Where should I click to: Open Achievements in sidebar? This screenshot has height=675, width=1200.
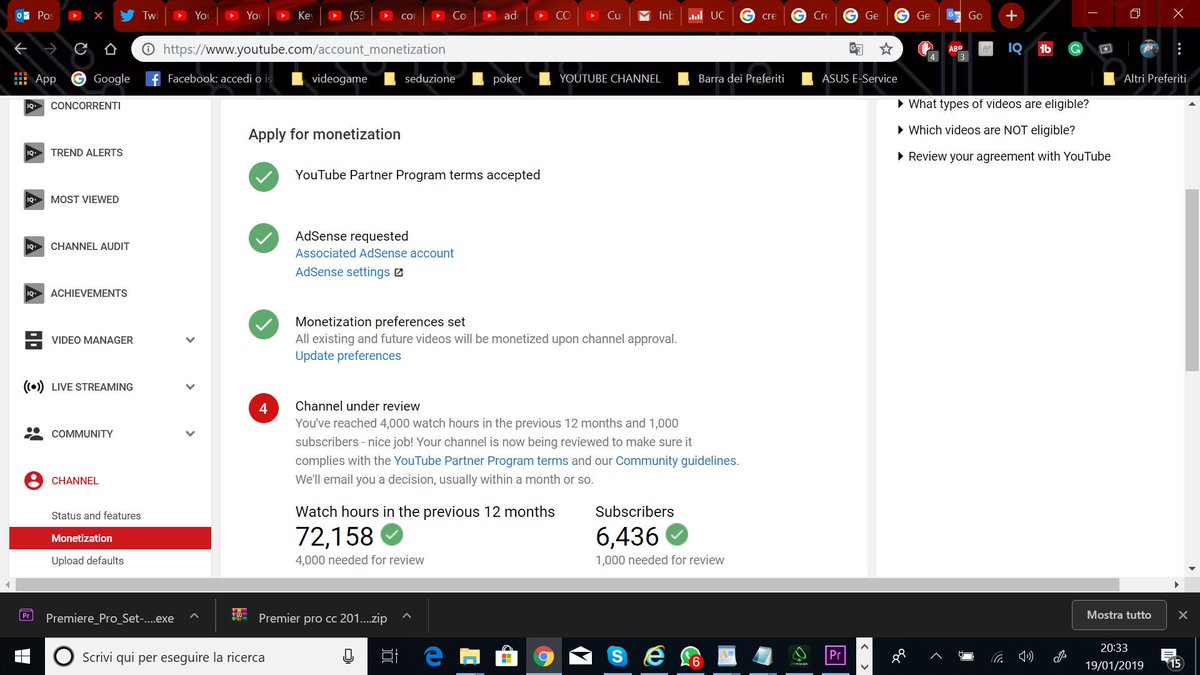(x=89, y=293)
